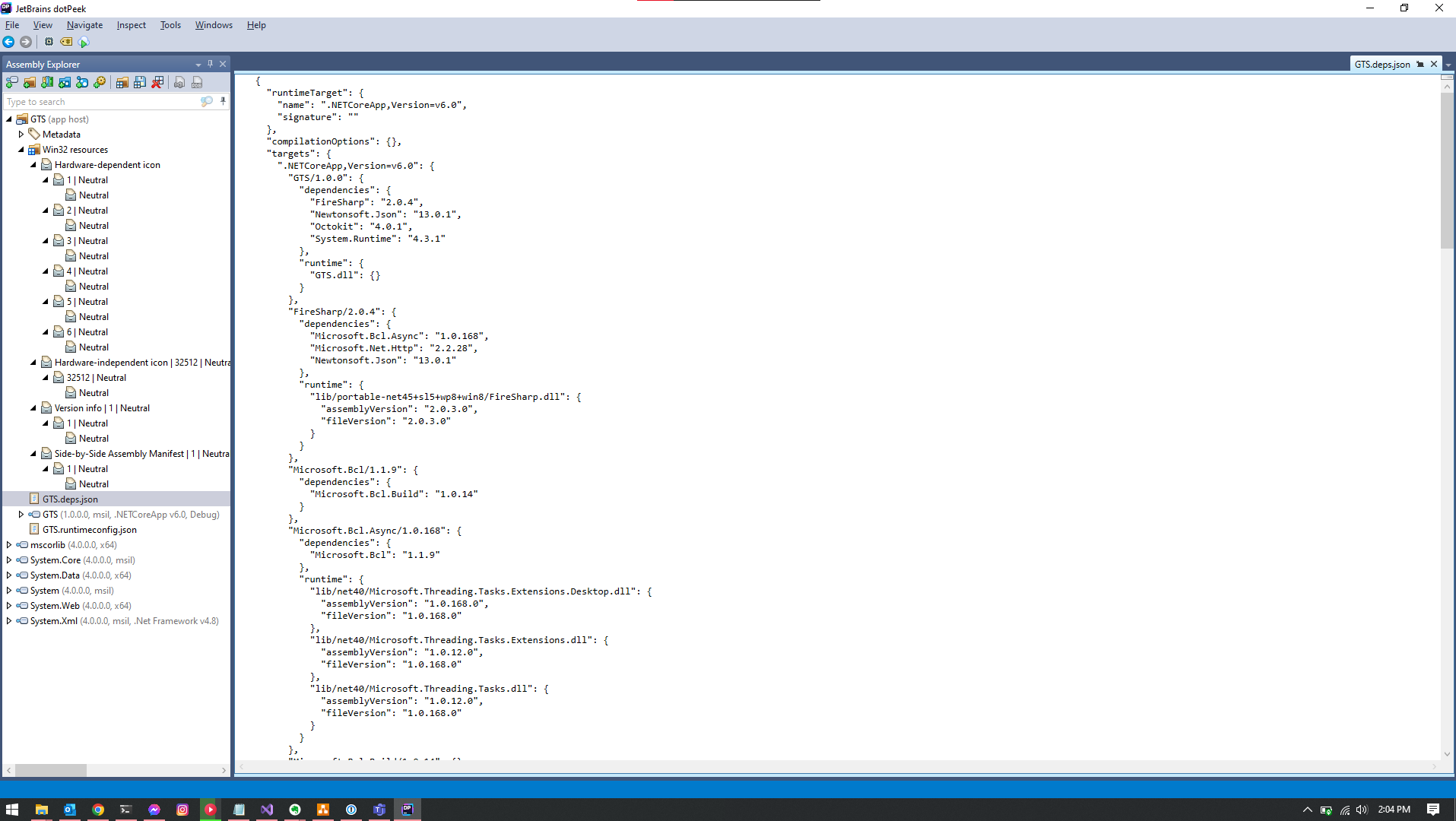This screenshot has height=821, width=1456.
Task: Open the Inspect menu
Action: click(132, 25)
